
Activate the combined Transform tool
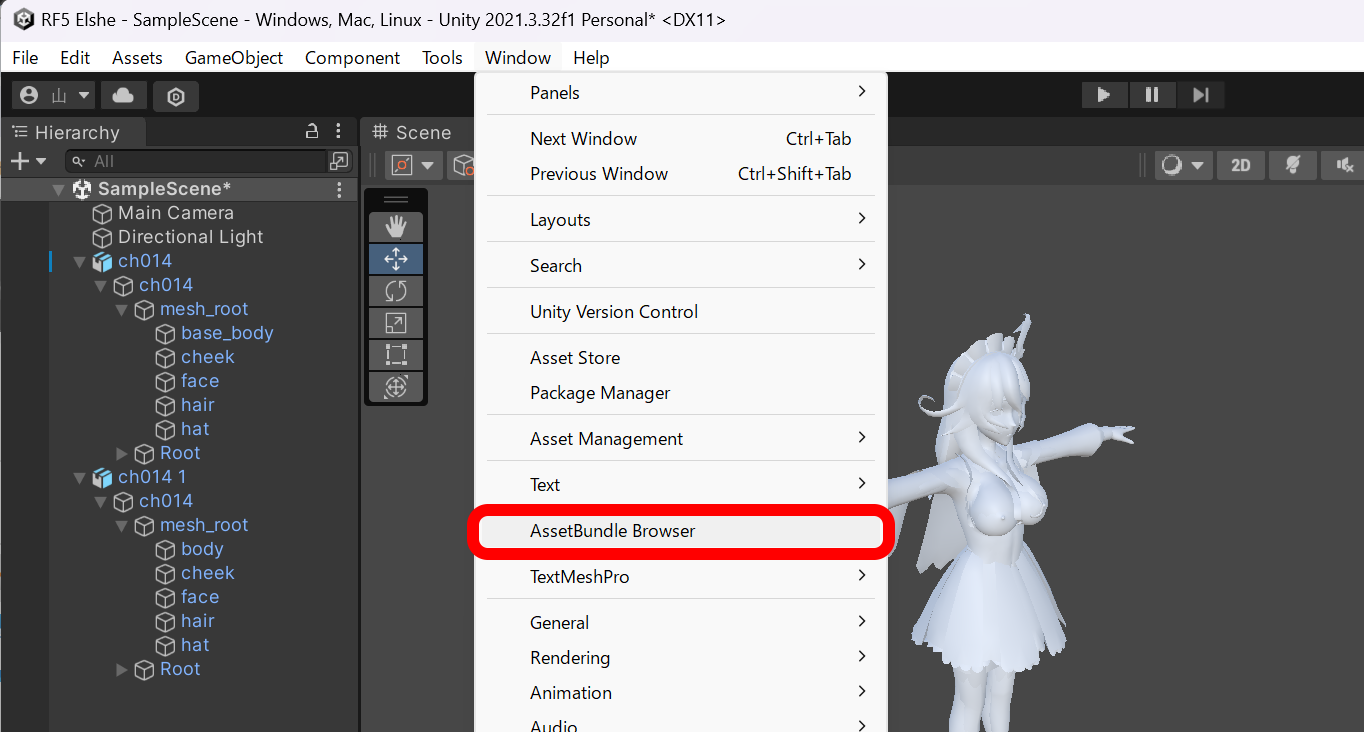(396, 387)
